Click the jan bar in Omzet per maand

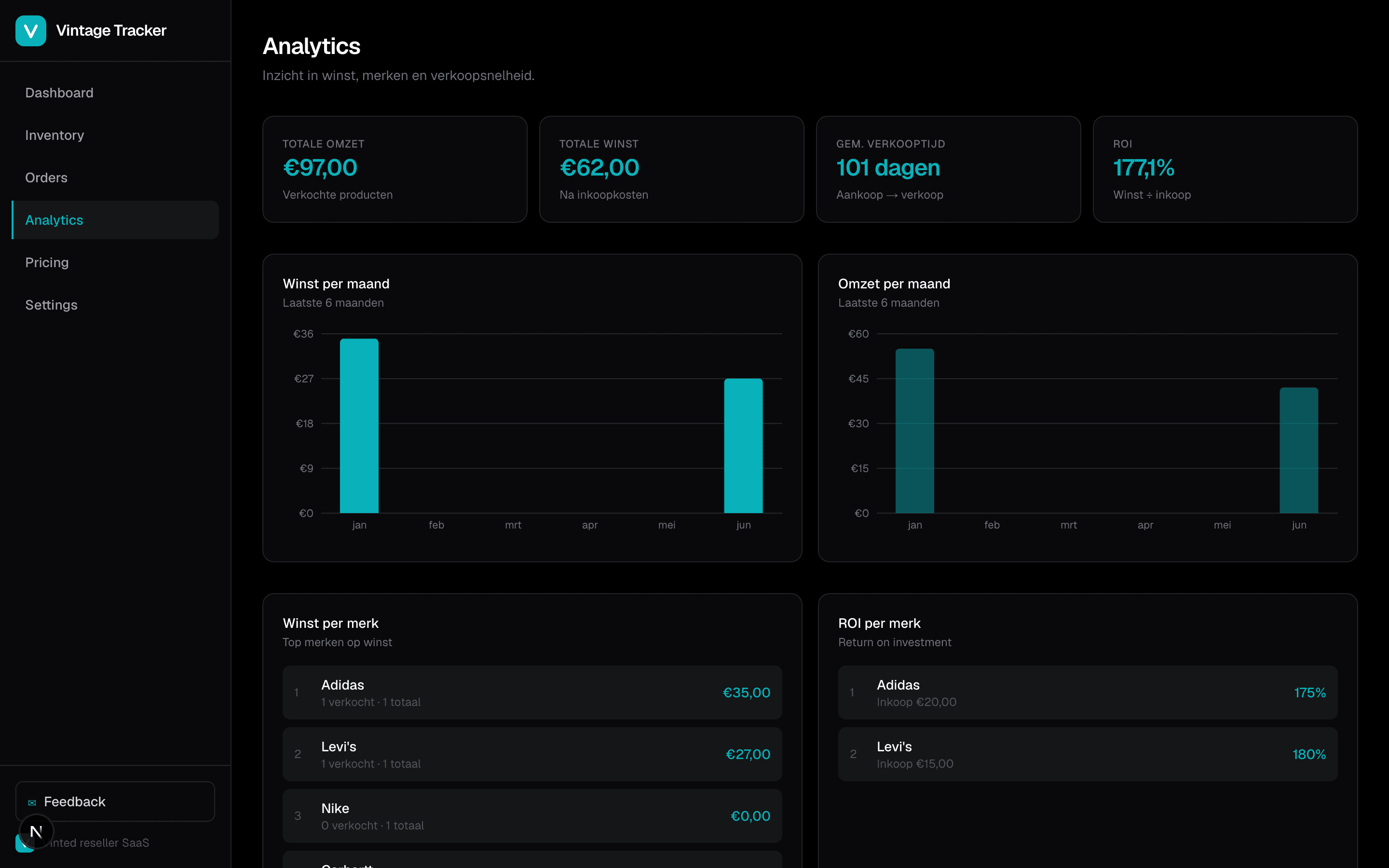pyautogui.click(x=914, y=431)
